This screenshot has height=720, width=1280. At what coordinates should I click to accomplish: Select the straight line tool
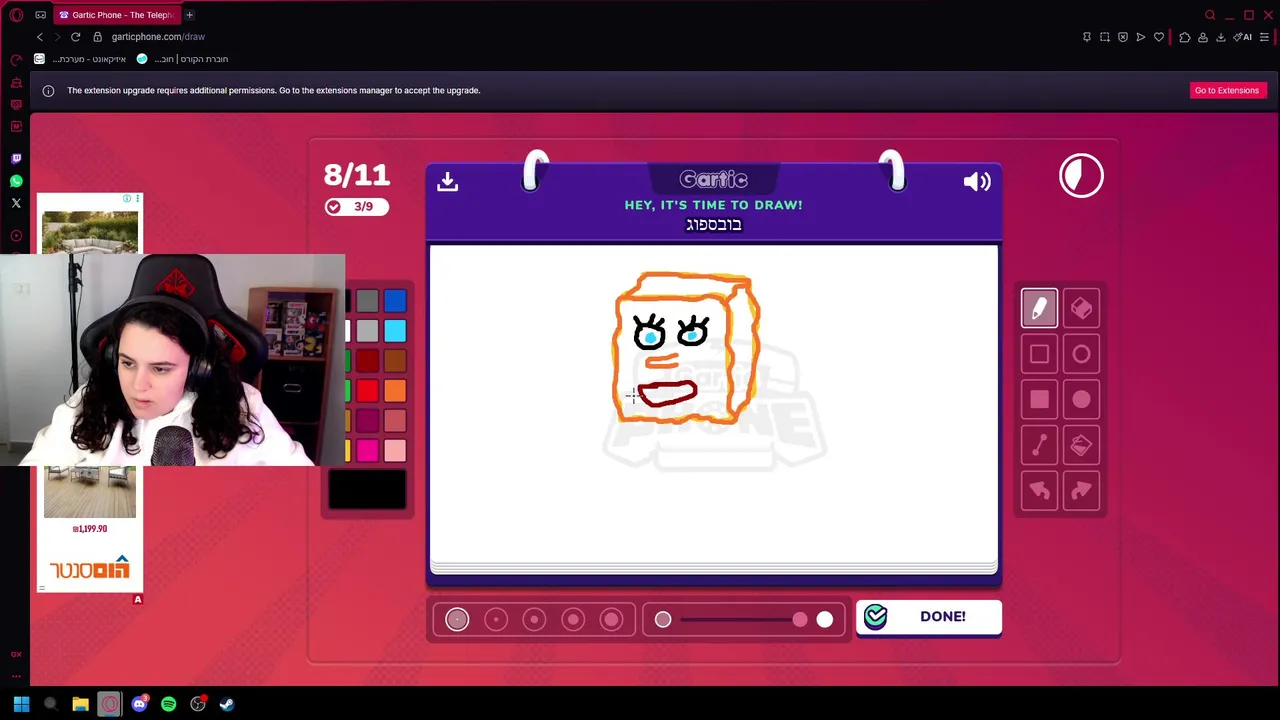pyautogui.click(x=1039, y=446)
